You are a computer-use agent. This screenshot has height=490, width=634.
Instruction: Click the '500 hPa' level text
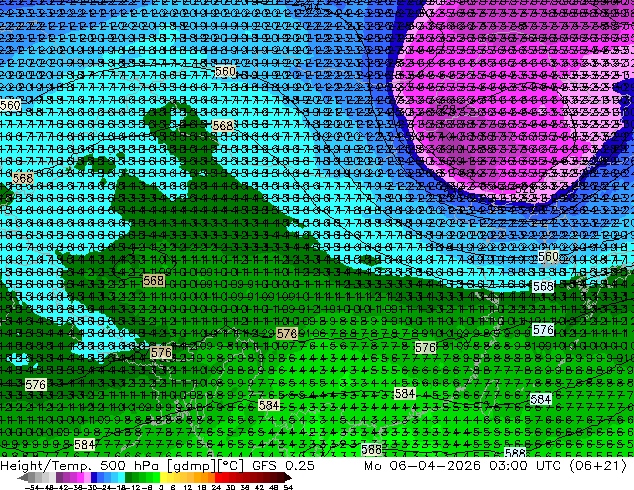tap(131, 465)
